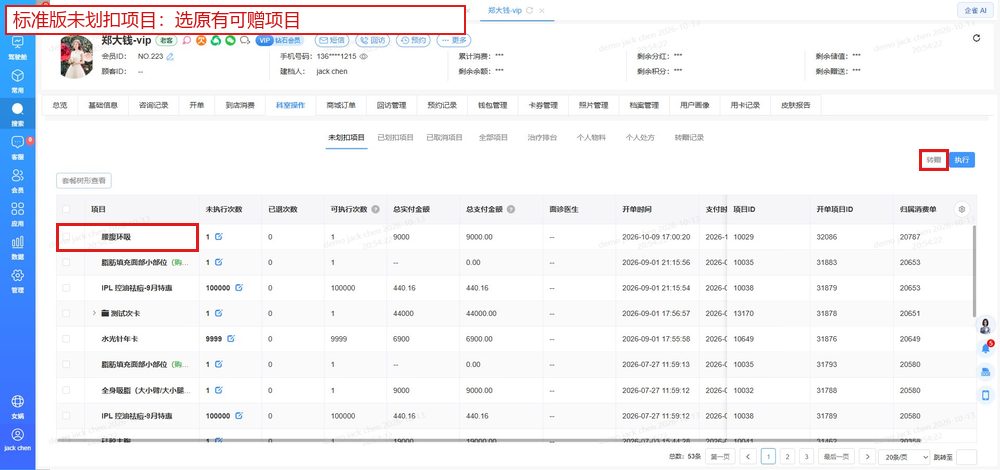Open the 更多 more actions menu
This screenshot has width=1000, height=470.
pos(453,40)
